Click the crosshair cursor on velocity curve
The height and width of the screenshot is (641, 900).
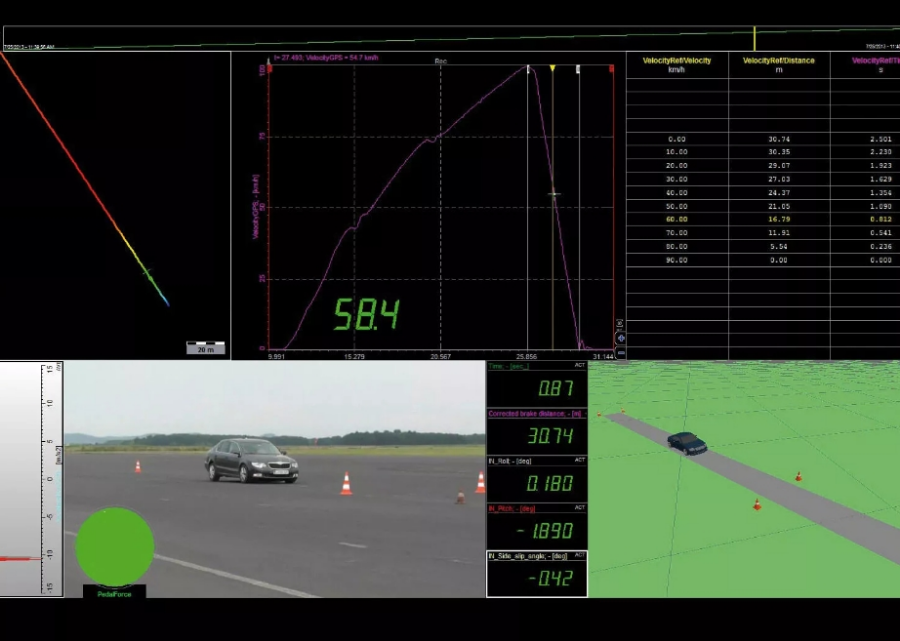553,194
